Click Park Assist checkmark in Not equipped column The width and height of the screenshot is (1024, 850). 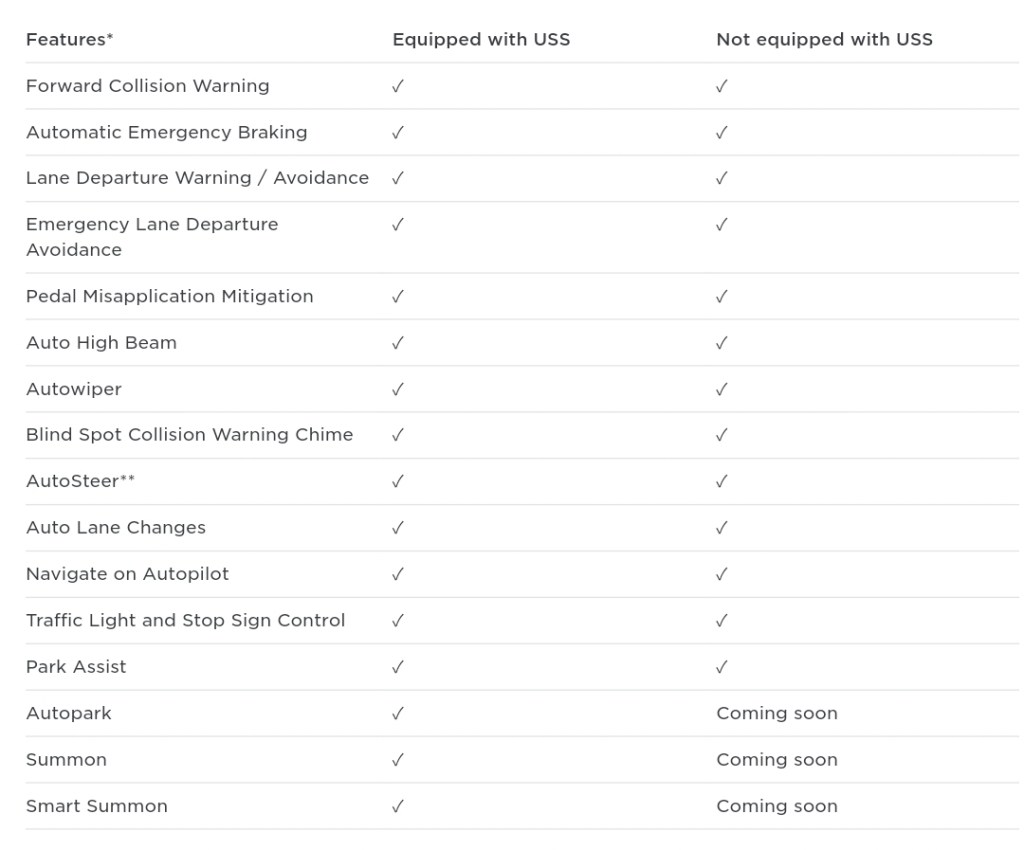[722, 667]
